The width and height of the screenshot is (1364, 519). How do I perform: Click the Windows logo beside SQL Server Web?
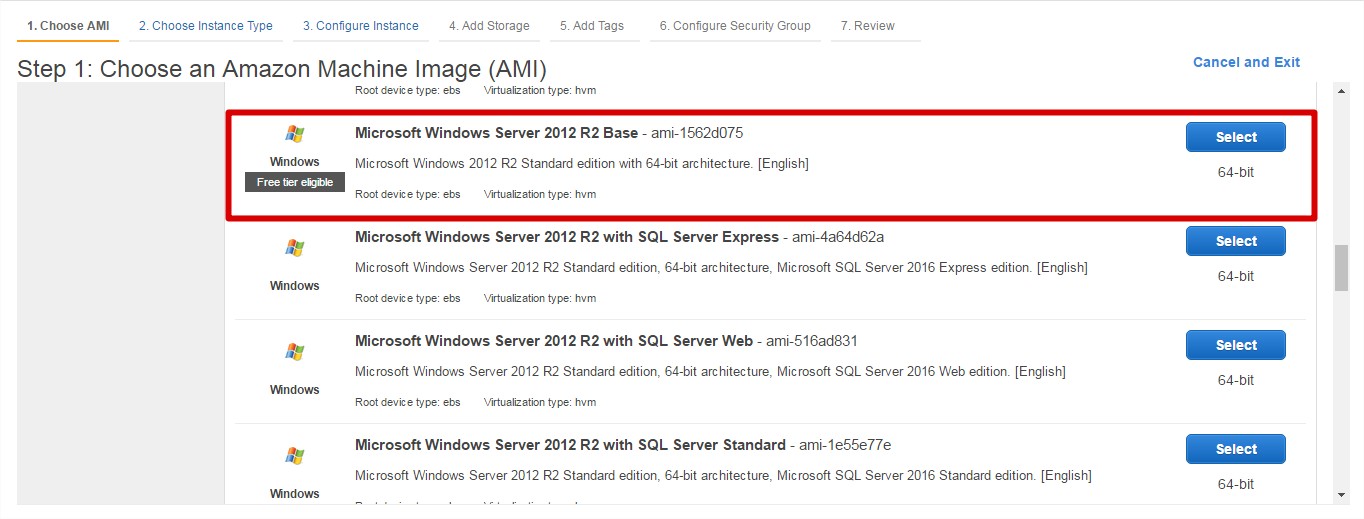pyautogui.click(x=294, y=352)
